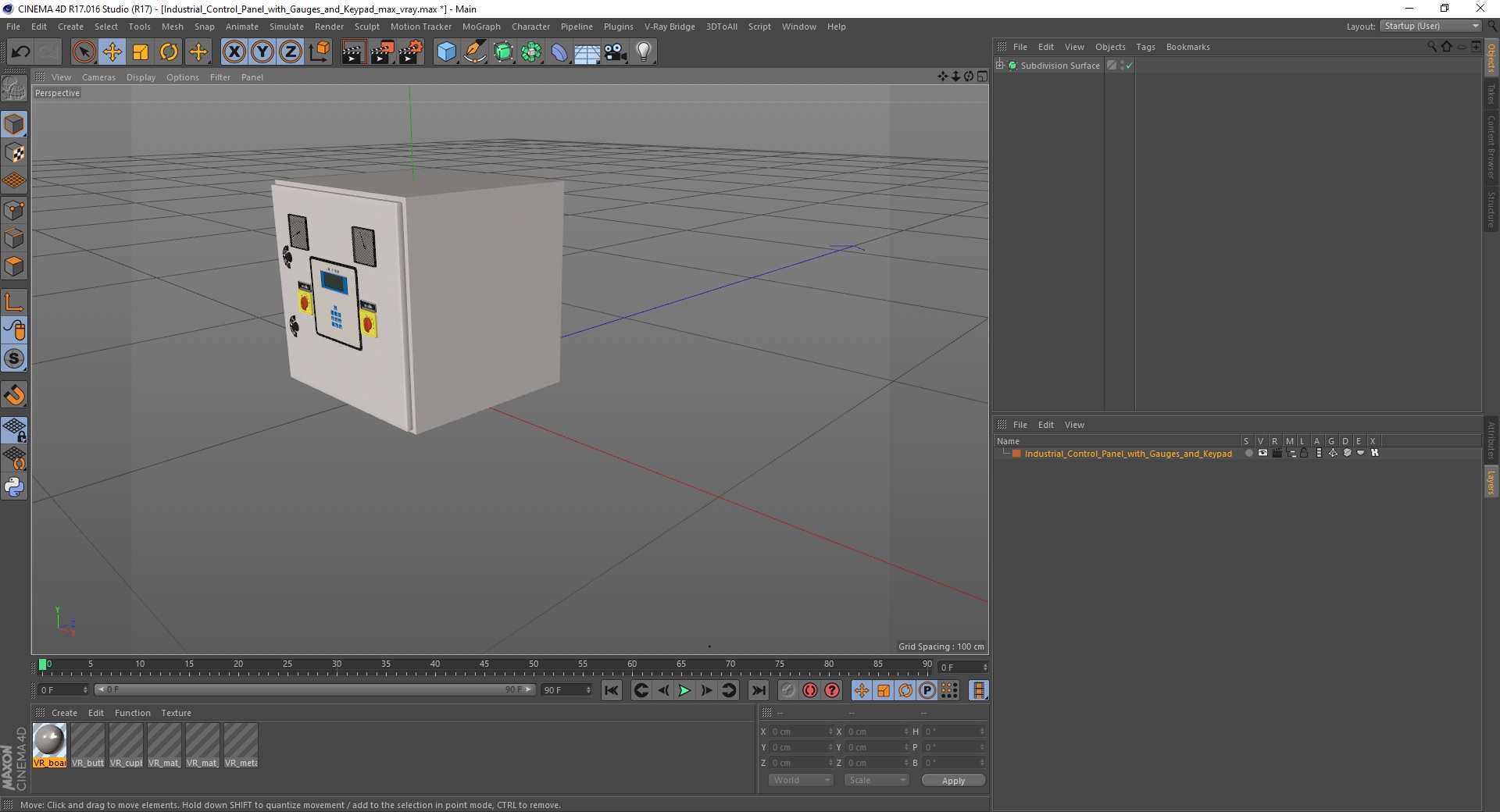Viewport: 1500px width, 812px height.
Task: Add a Cube primitive object
Action: (446, 52)
